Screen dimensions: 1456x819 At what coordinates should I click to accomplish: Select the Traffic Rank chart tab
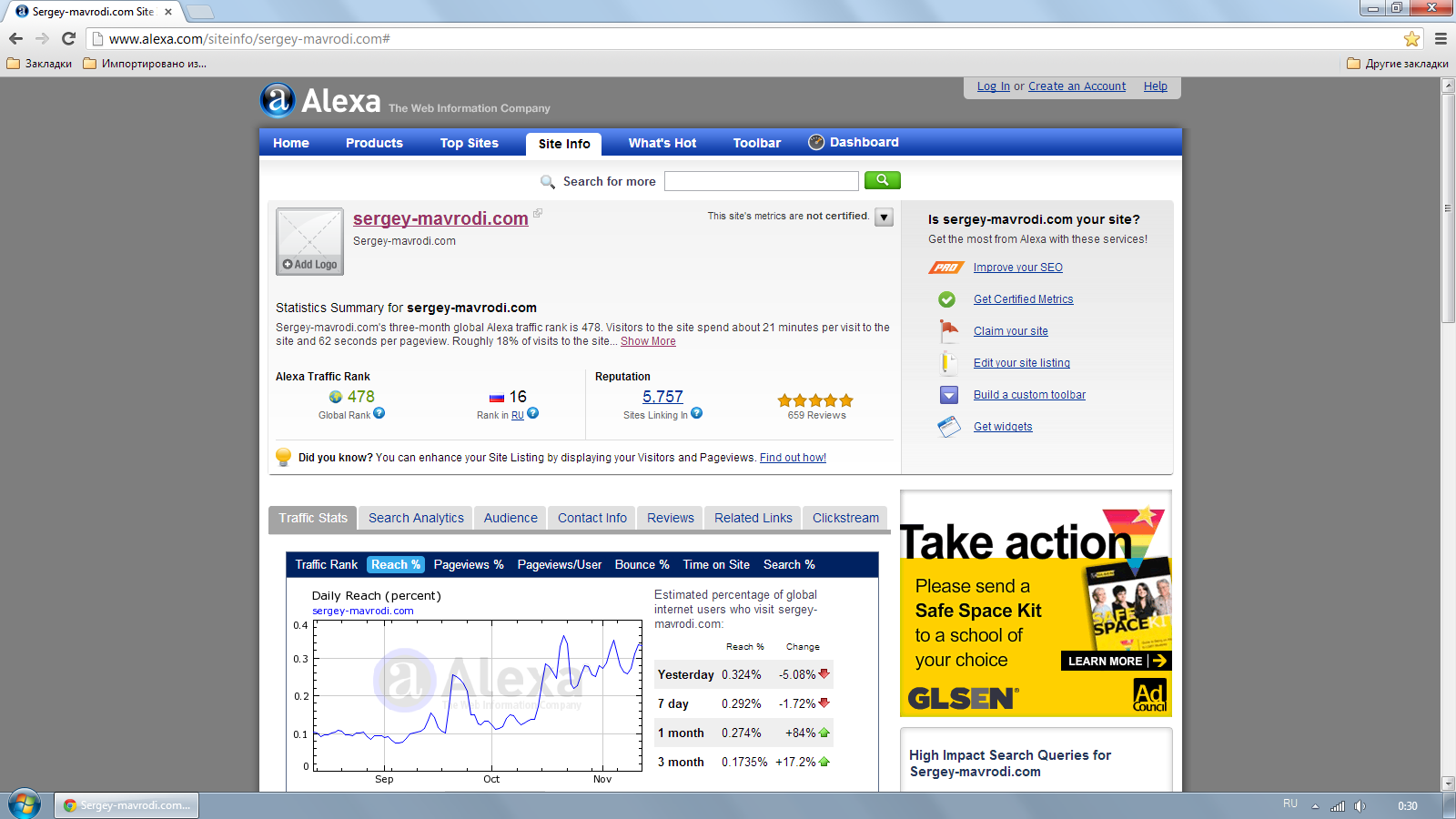(327, 564)
